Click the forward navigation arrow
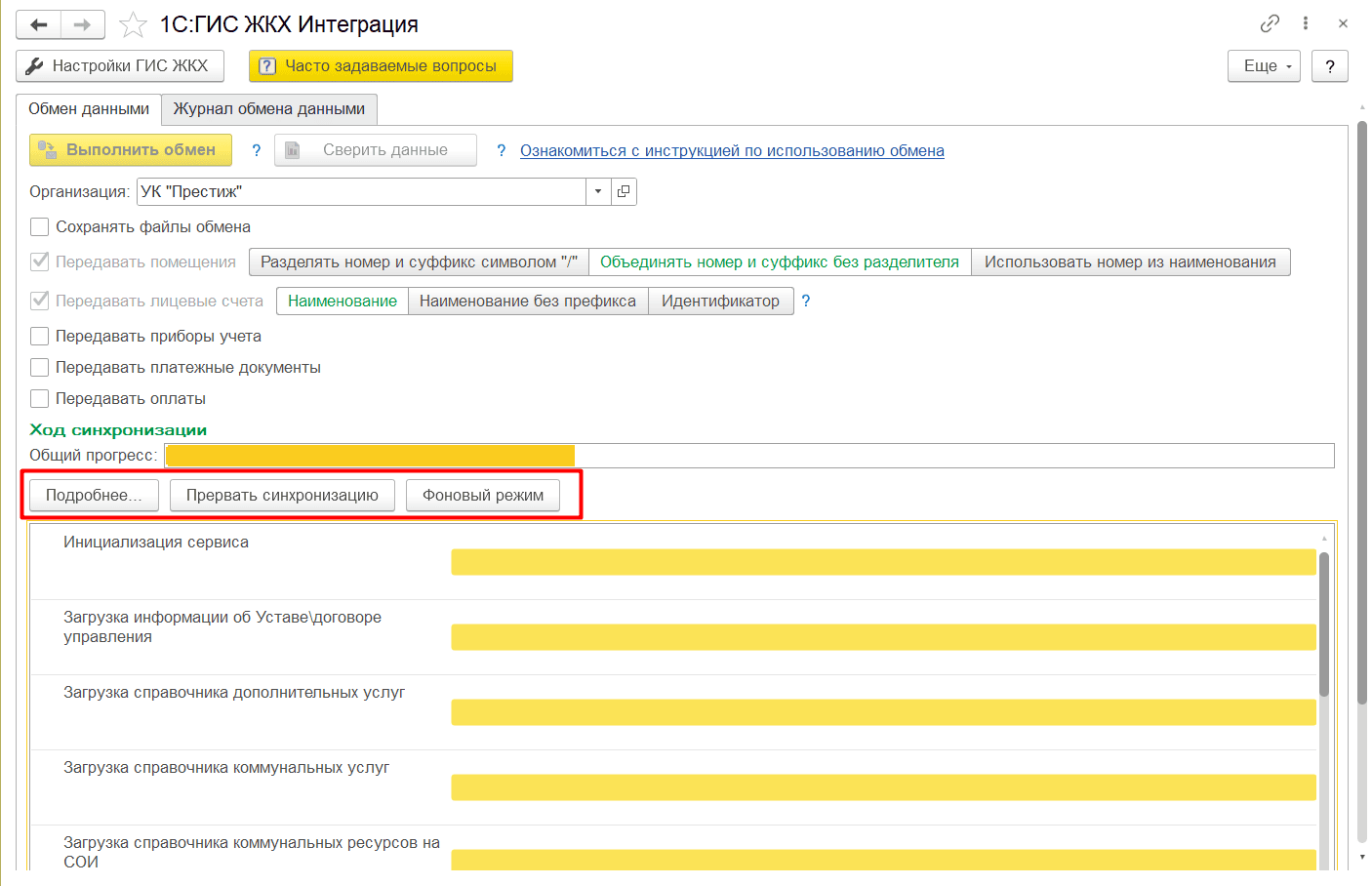Viewport: 1372px width, 886px height. click(x=83, y=24)
